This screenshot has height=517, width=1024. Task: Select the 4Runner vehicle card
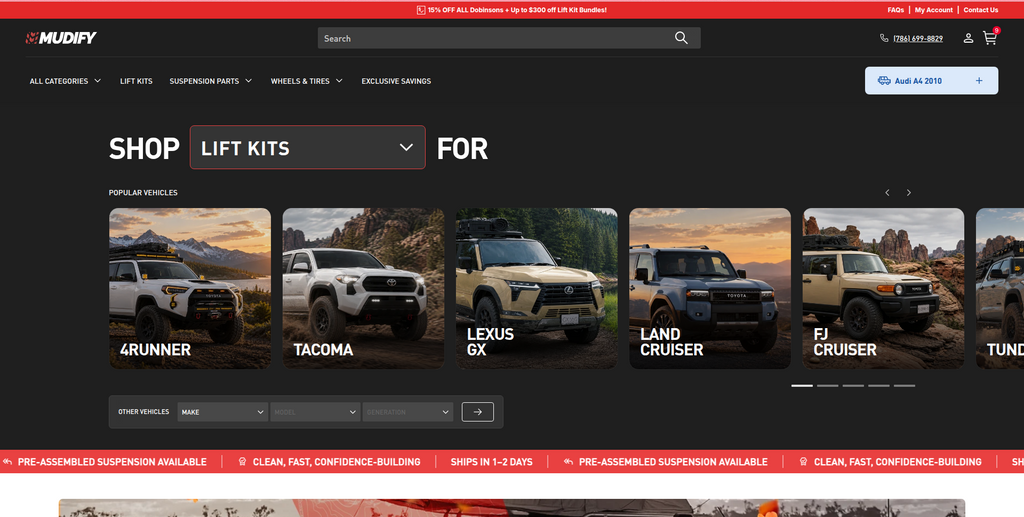click(x=190, y=289)
